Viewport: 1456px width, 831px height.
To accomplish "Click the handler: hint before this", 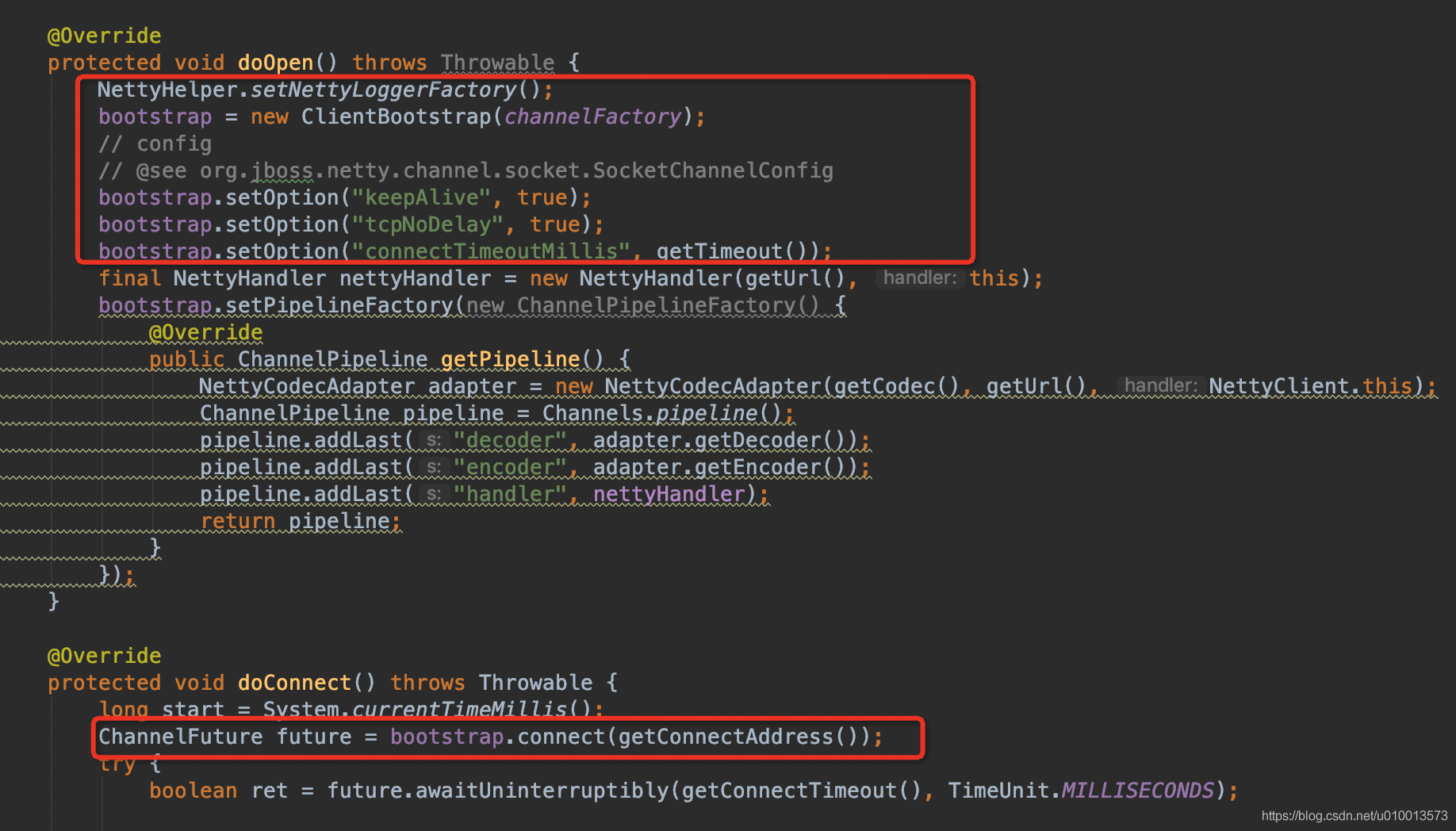I will tap(920, 278).
